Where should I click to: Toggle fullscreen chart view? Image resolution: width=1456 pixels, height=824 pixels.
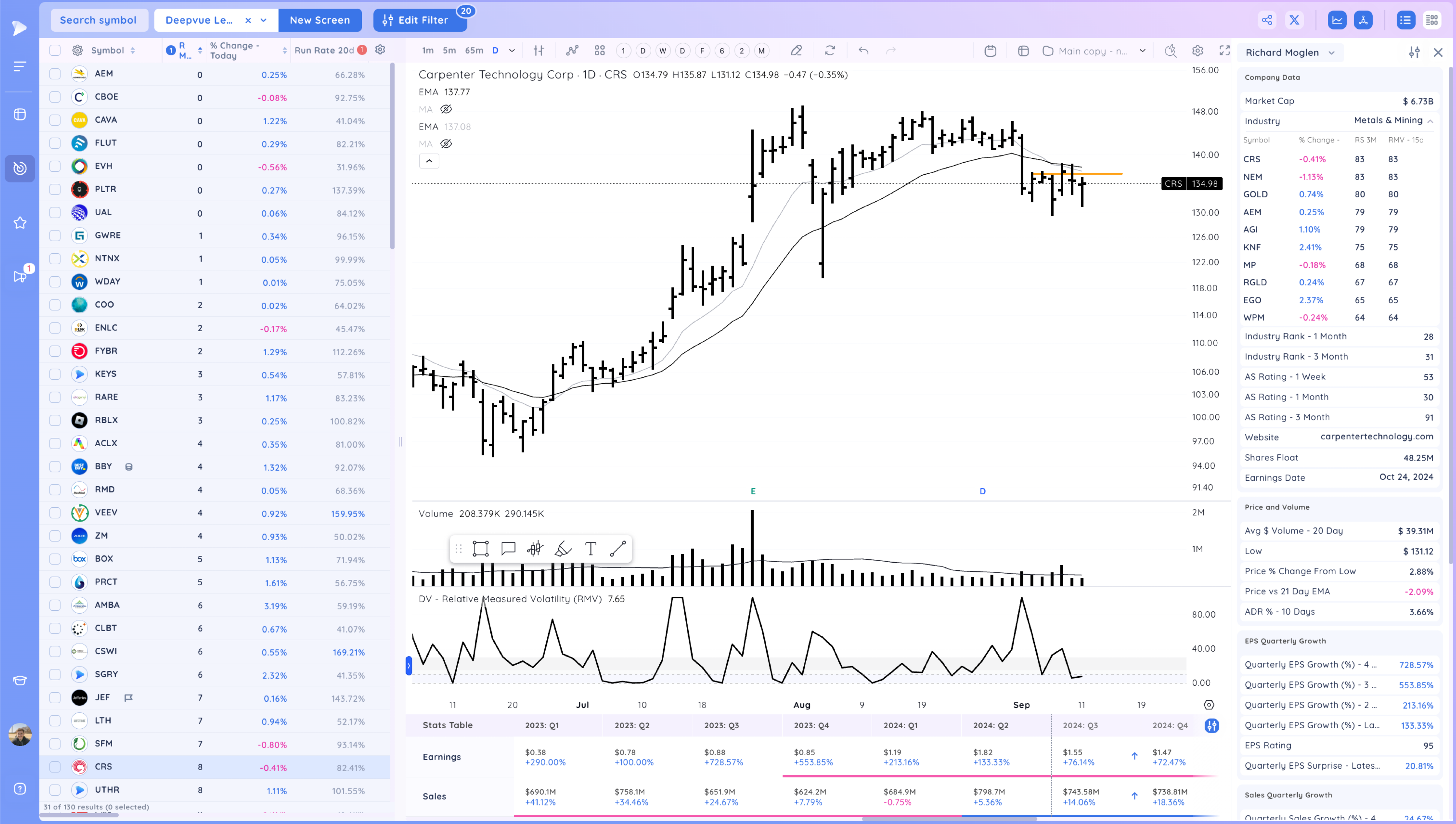pos(1224,51)
